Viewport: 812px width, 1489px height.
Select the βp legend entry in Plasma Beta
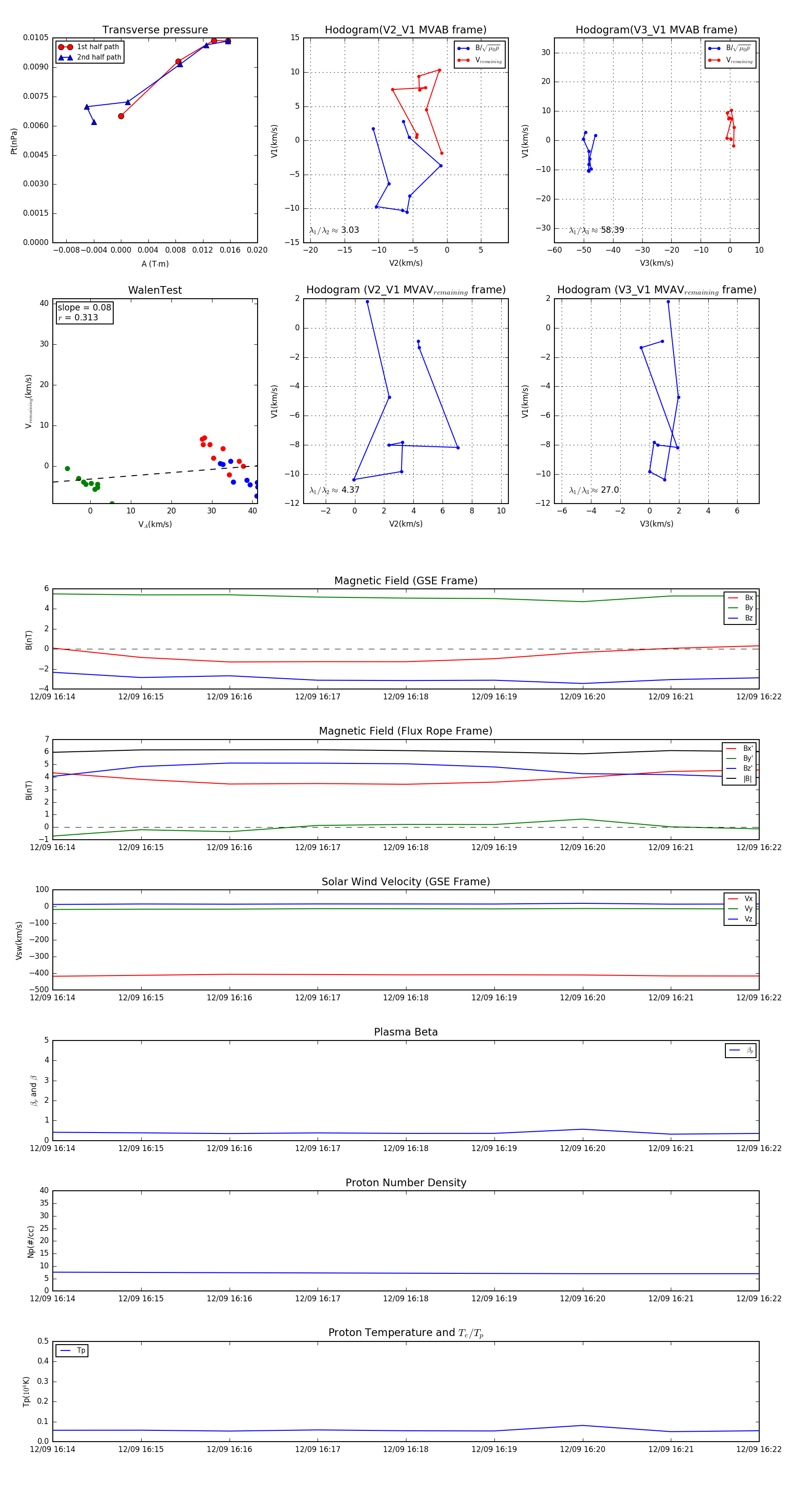point(741,1050)
